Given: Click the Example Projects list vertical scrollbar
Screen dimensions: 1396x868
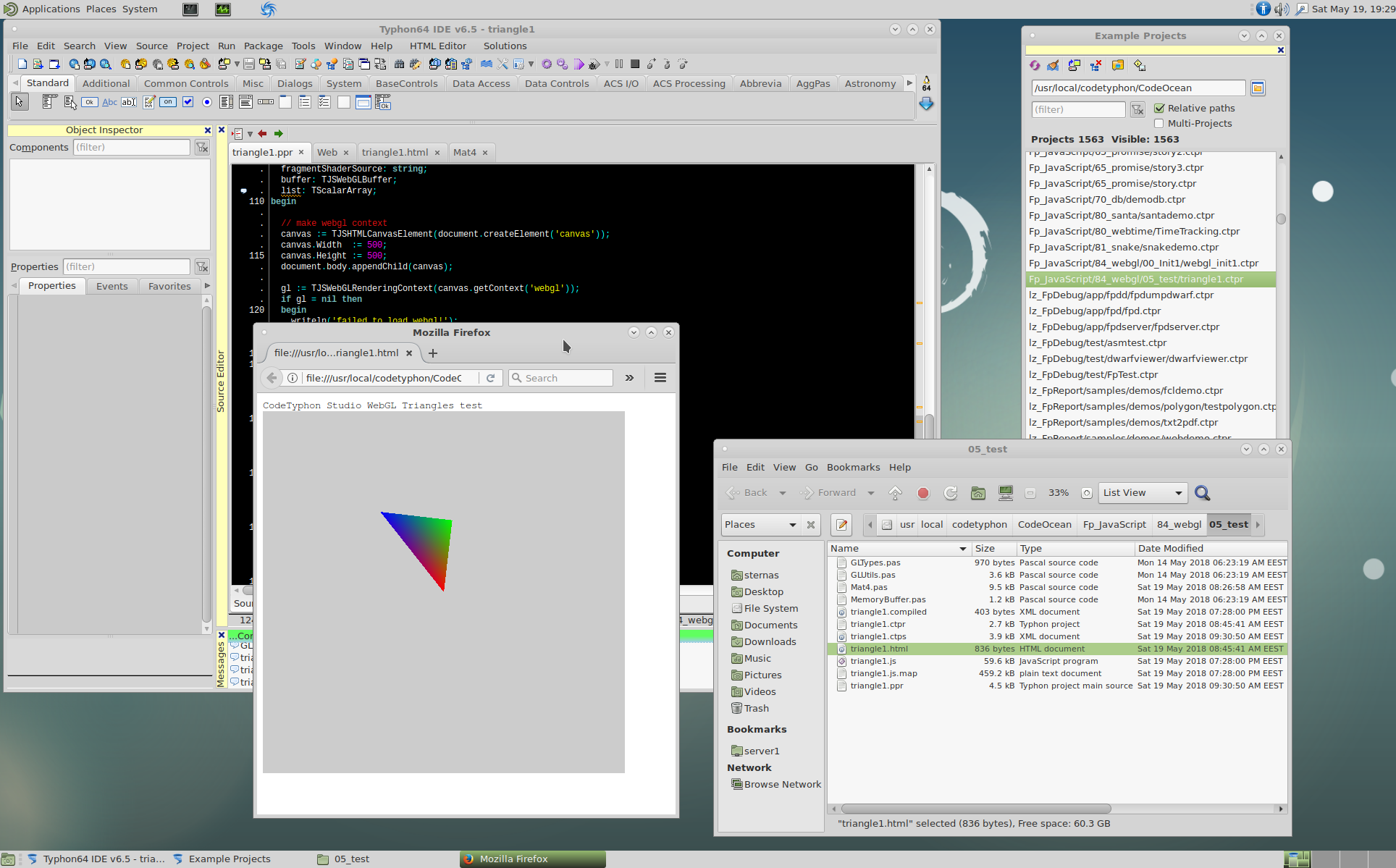Looking at the screenshot, I should [1281, 219].
